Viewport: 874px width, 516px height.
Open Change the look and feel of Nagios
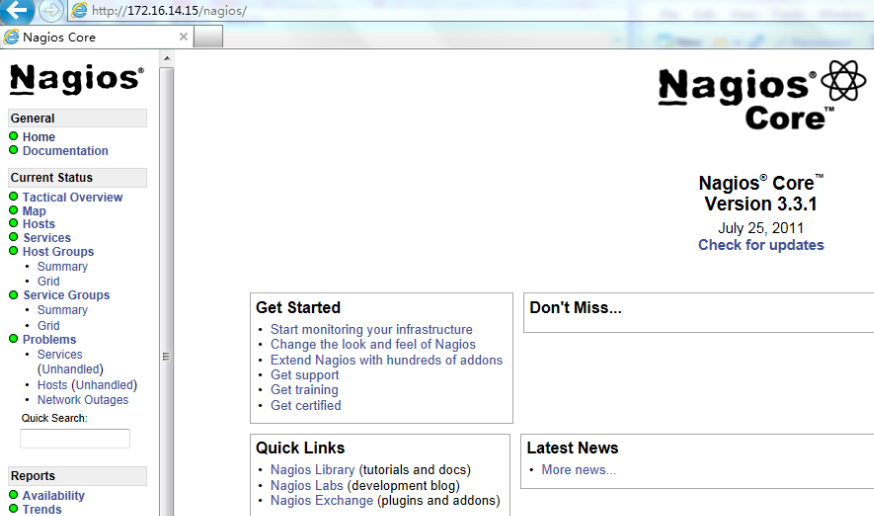(x=373, y=345)
